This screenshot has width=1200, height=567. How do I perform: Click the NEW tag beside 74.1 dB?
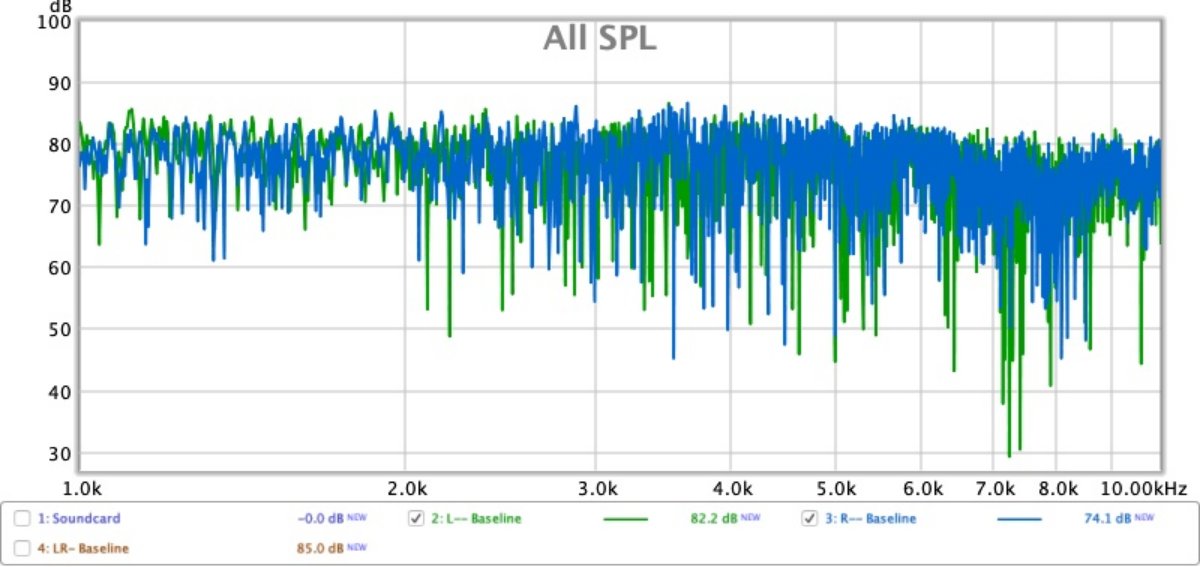1144,518
